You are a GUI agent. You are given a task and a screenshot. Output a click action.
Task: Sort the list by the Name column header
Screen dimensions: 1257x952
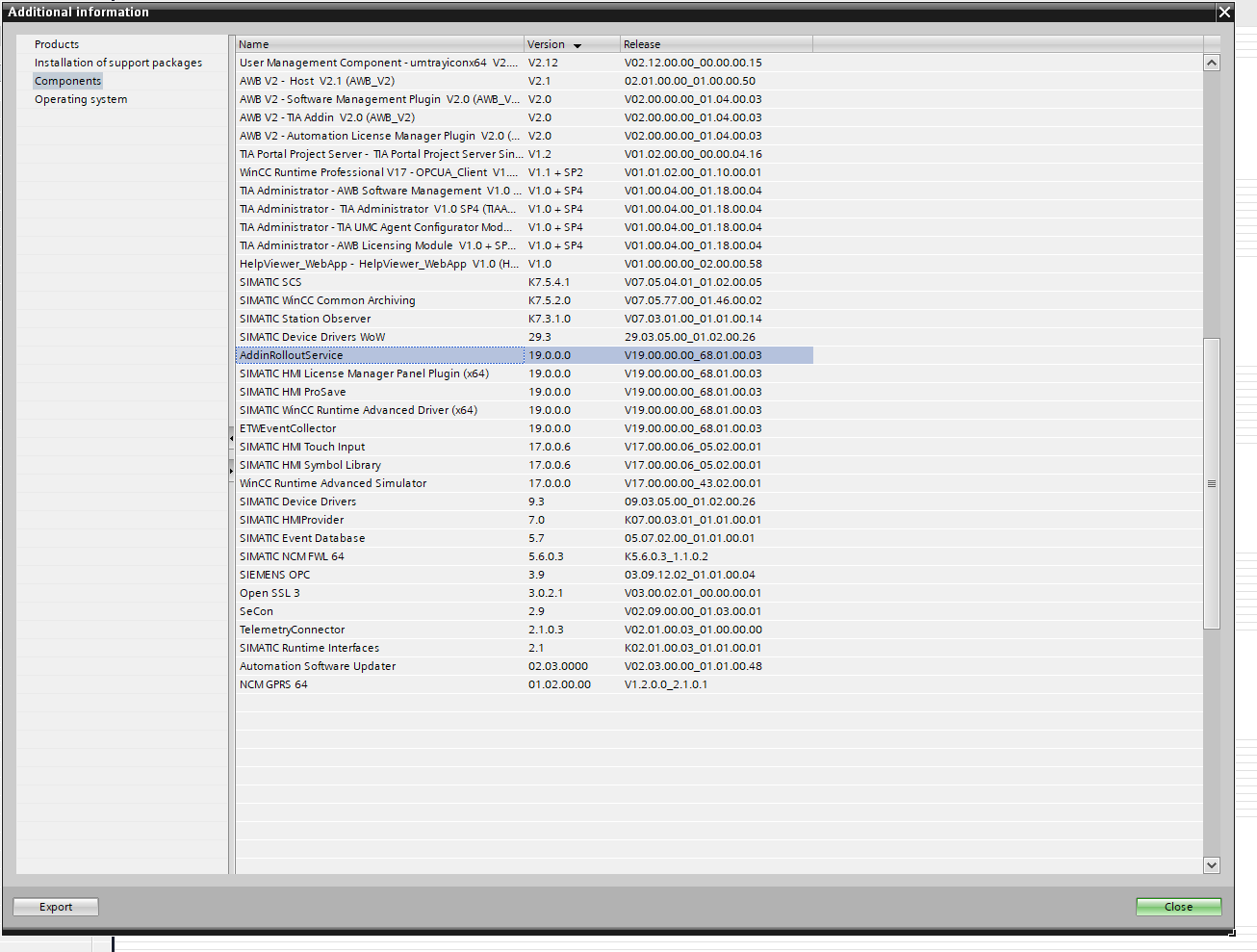tap(380, 44)
